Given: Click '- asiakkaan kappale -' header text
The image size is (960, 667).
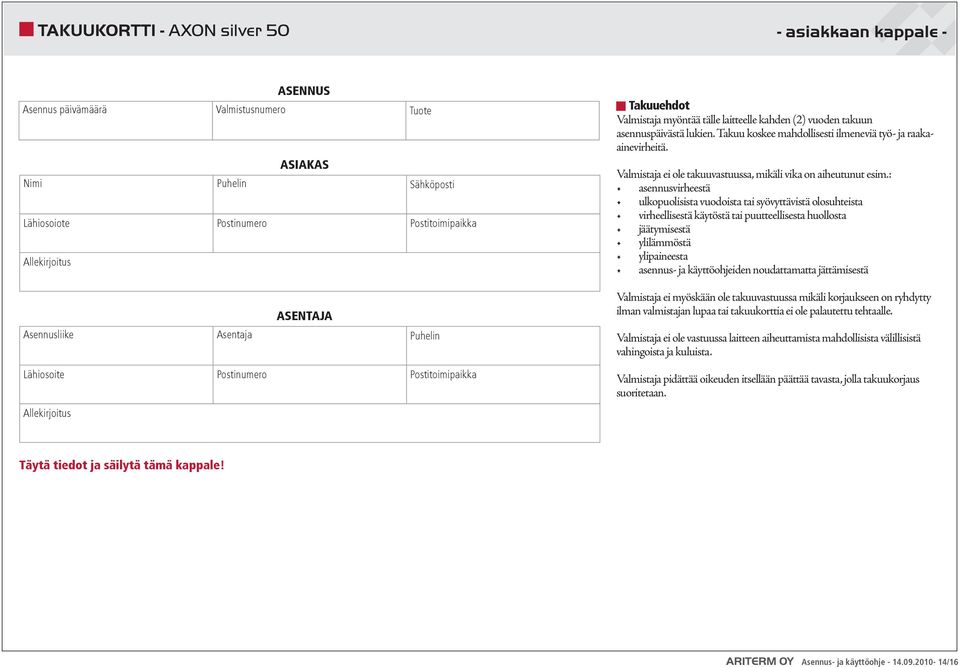Looking at the screenshot, I should tap(861, 32).
